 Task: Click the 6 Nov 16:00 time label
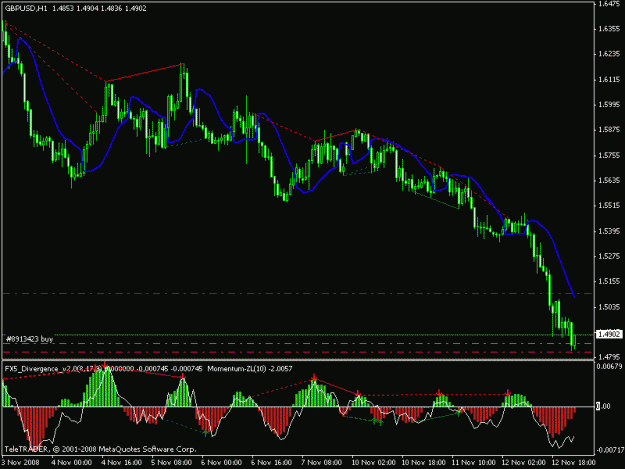tap(271, 462)
